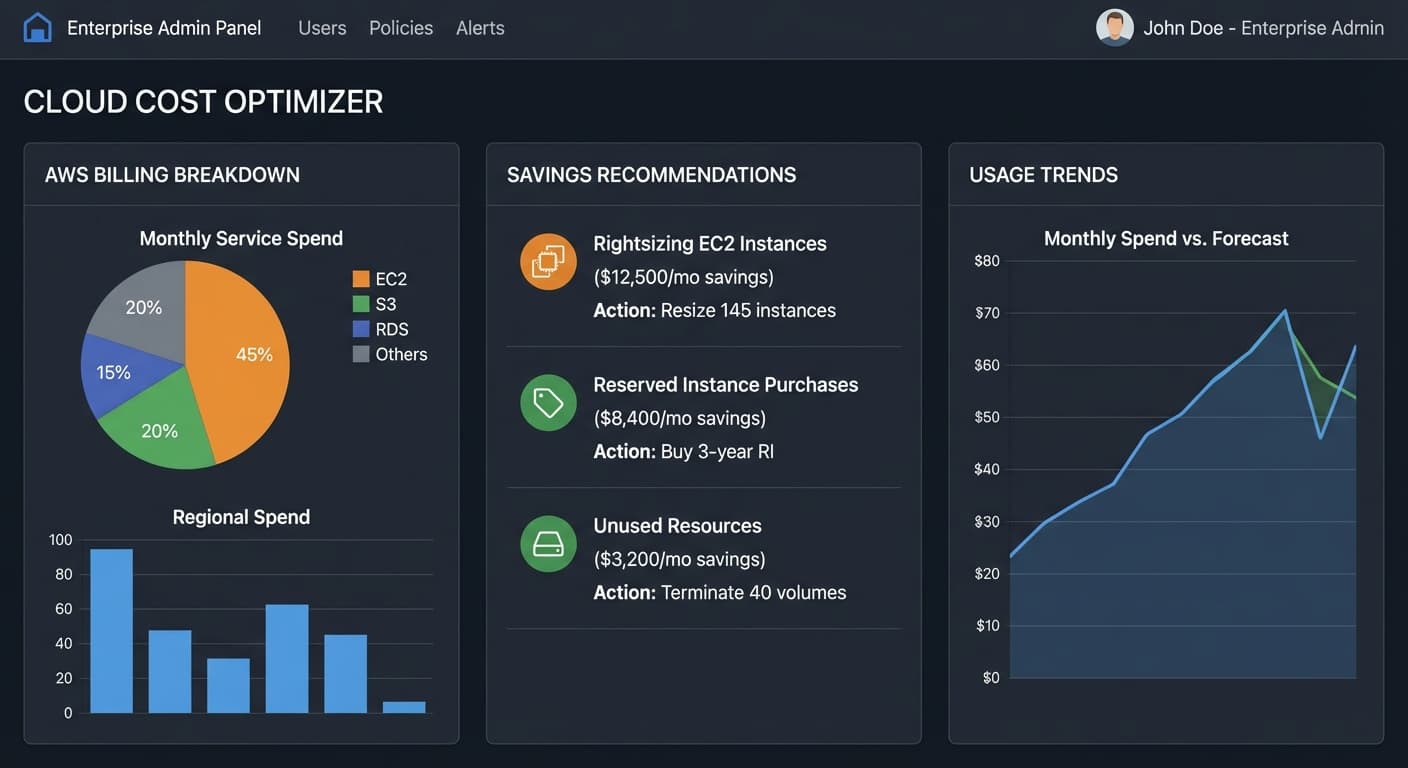Click the Reserved Instance Purchases heading
1408x768 pixels.
[726, 385]
